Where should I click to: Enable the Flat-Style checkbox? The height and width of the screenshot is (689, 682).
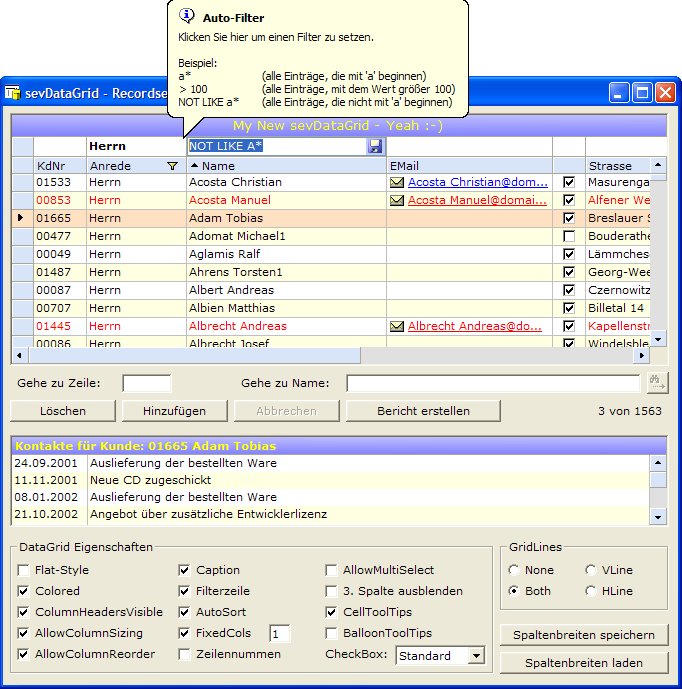click(x=23, y=570)
